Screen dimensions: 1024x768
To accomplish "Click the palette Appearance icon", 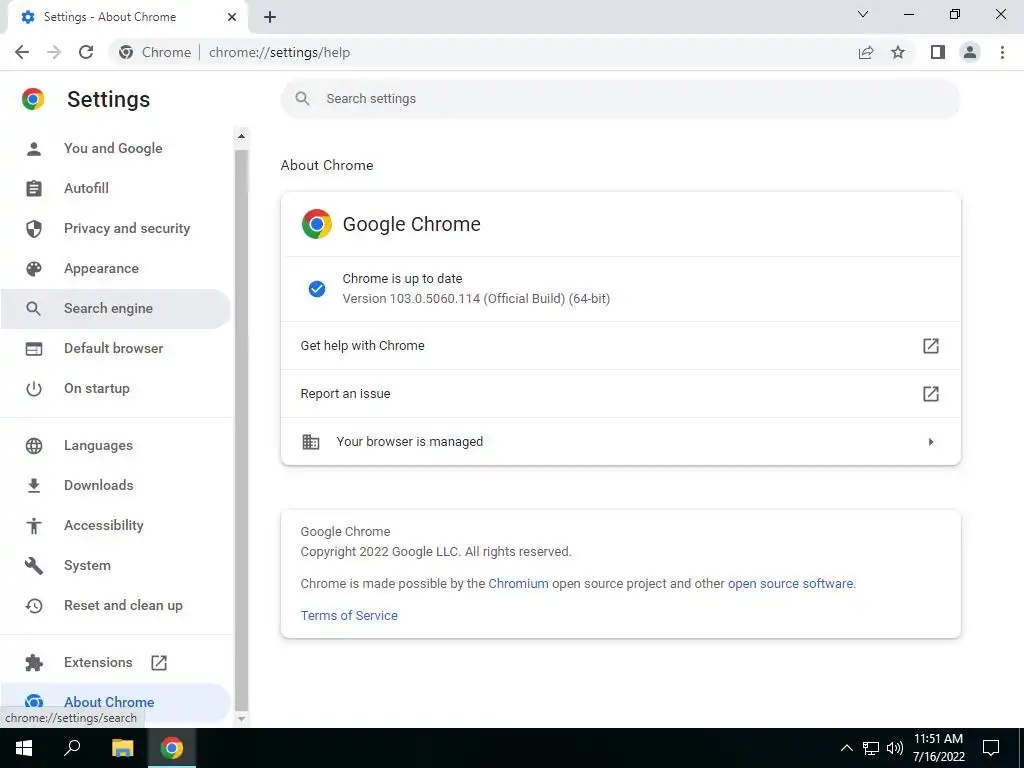I will [x=33, y=268].
